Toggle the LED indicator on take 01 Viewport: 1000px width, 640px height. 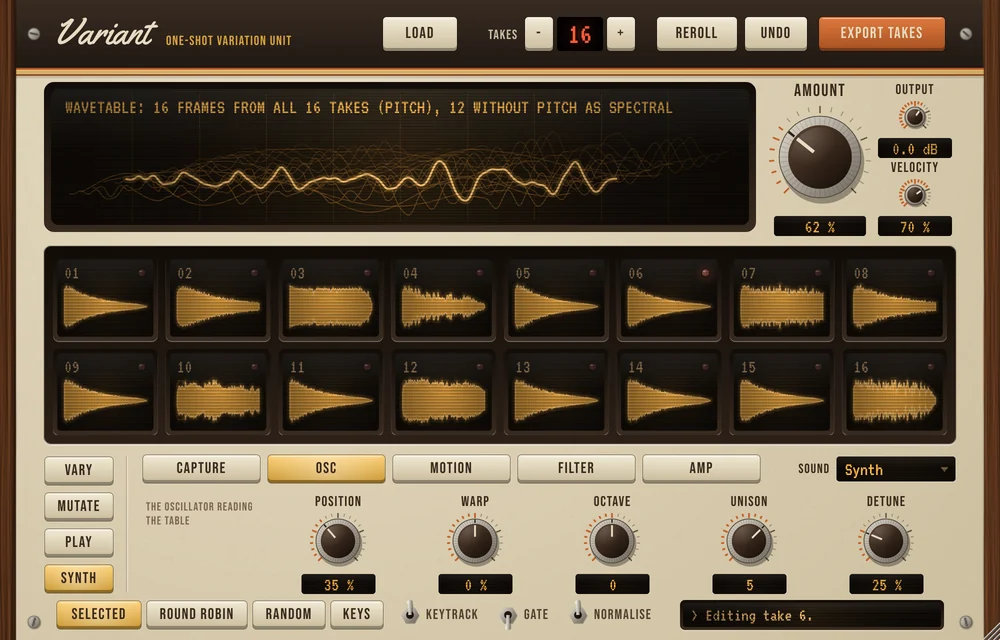(x=142, y=273)
